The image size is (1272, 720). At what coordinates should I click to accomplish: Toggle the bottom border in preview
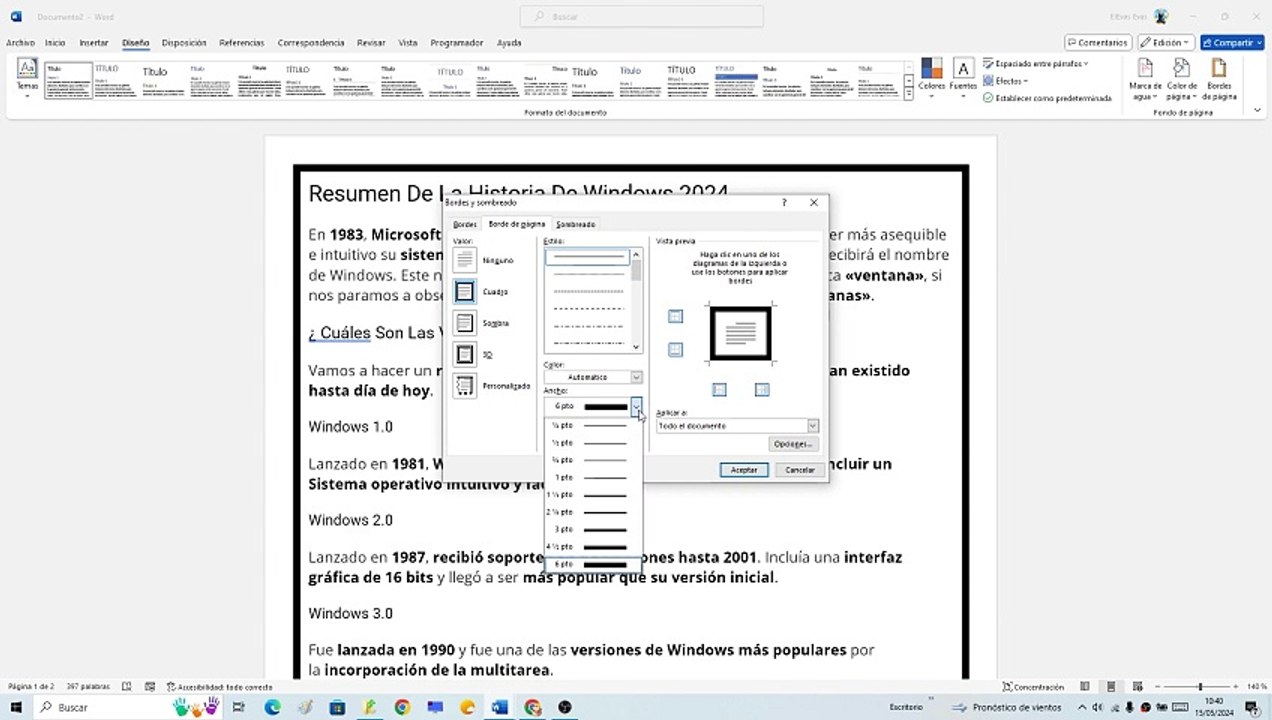675,350
